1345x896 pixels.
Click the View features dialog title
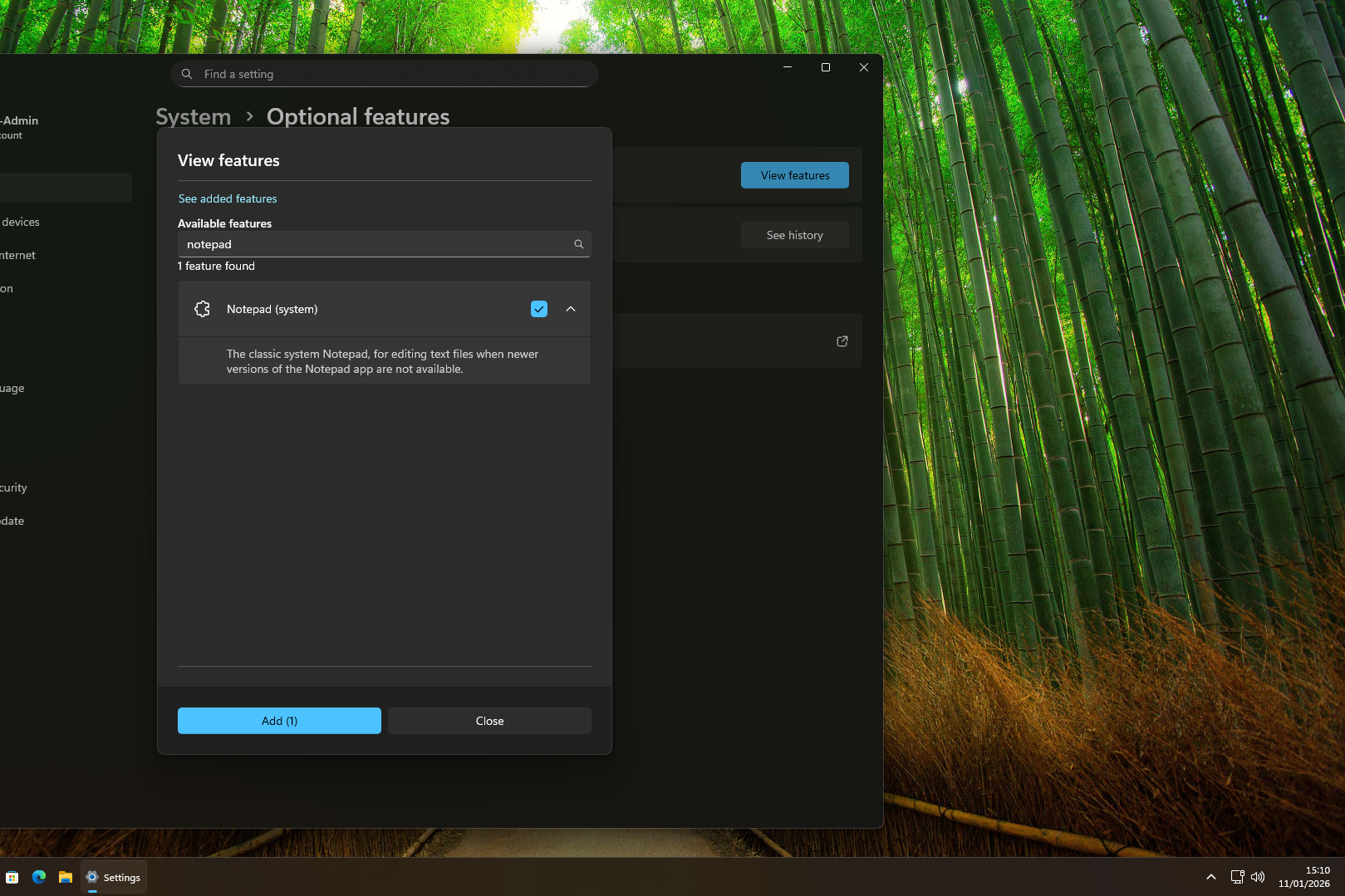coord(228,160)
